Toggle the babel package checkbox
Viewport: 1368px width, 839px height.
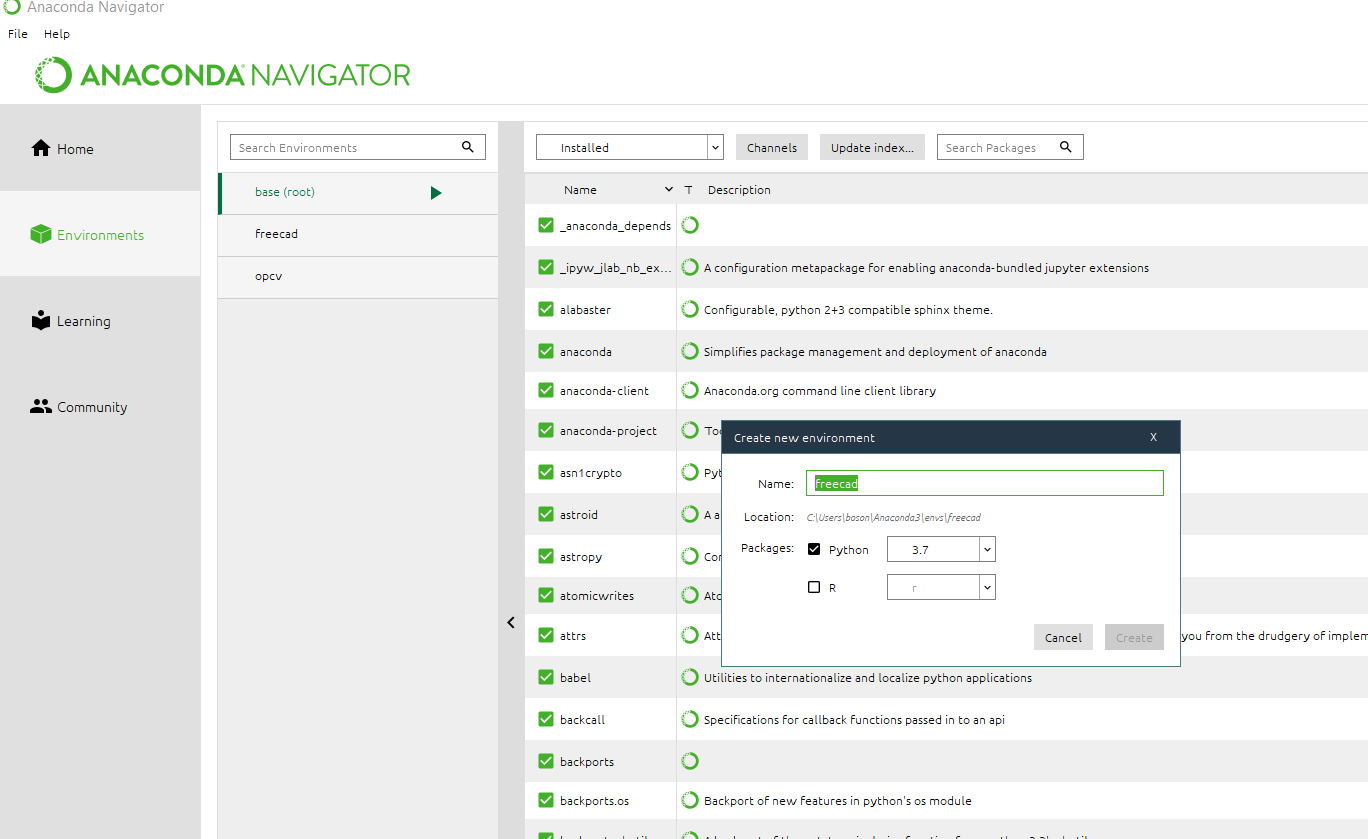click(546, 677)
